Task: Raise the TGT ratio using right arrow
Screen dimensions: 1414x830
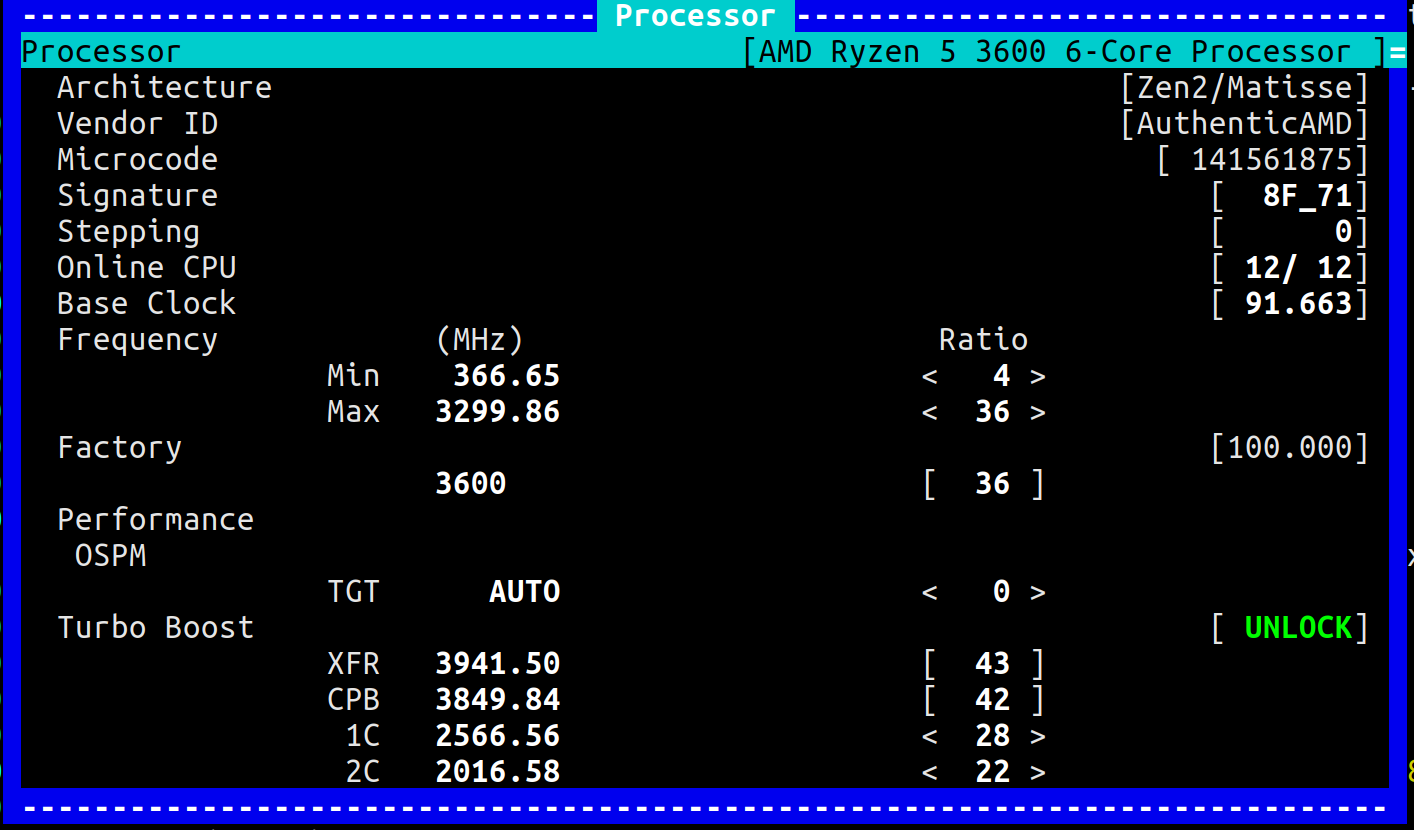Action: [x=1038, y=593]
